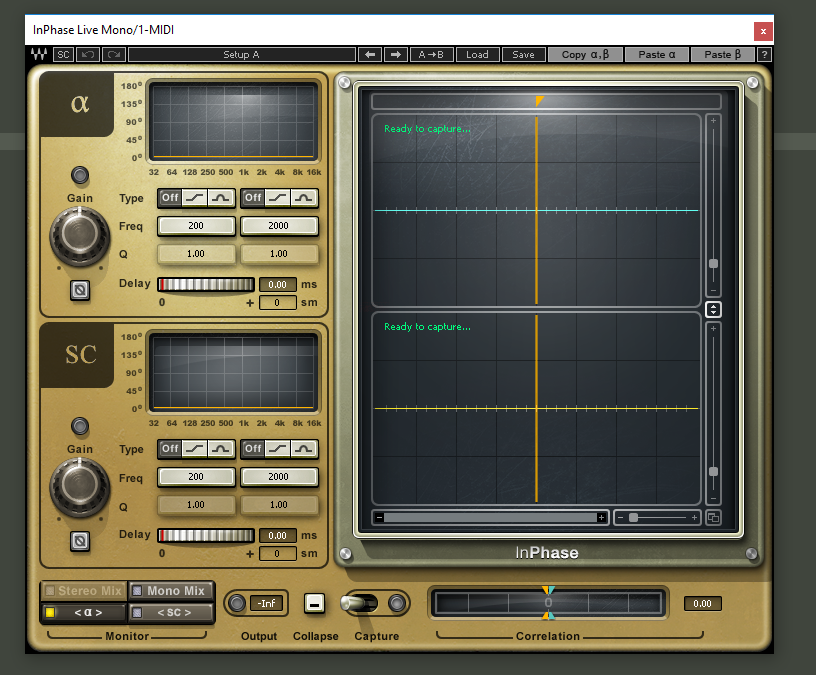Click α delay samples value field
816x675 pixels.
277,302
